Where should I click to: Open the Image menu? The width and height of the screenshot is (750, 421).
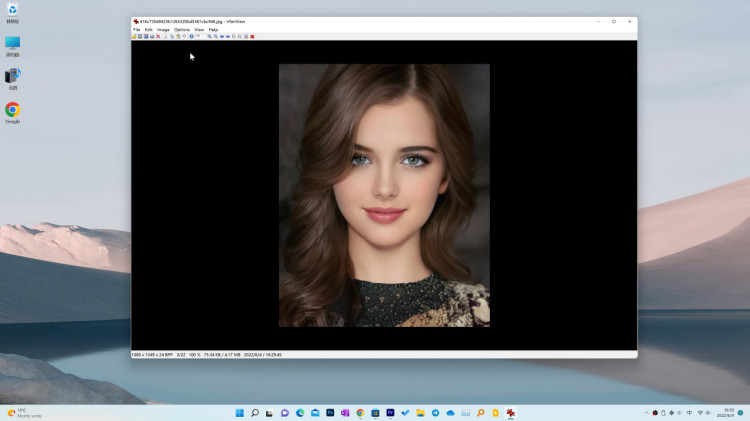click(x=163, y=30)
